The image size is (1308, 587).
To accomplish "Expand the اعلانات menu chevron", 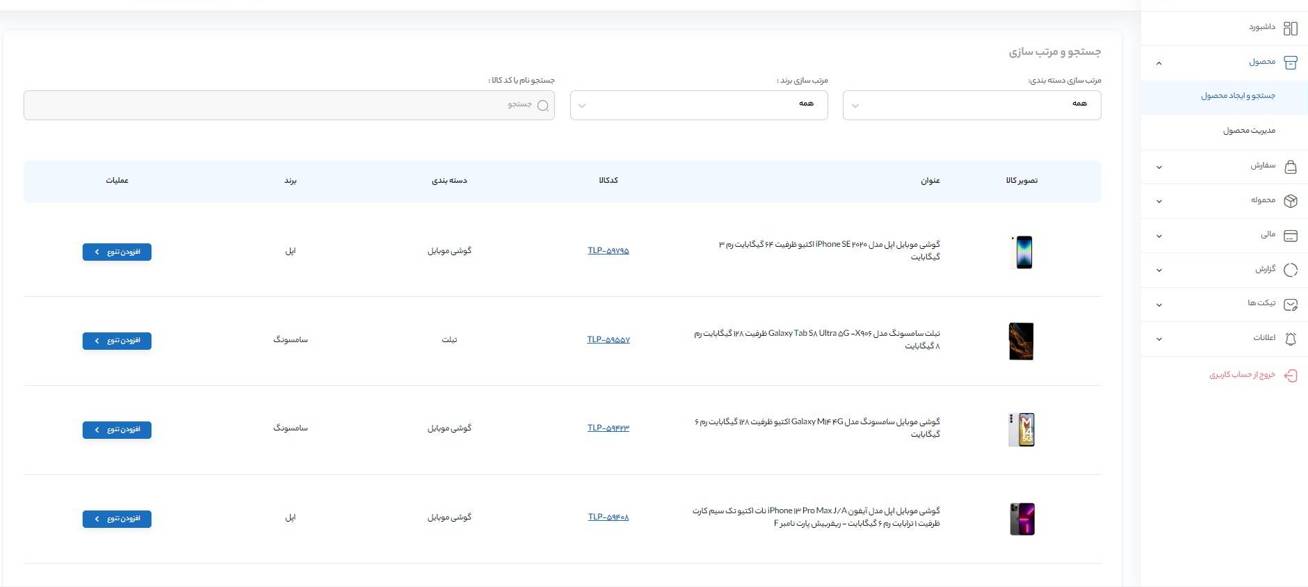I will click(x=1159, y=339).
